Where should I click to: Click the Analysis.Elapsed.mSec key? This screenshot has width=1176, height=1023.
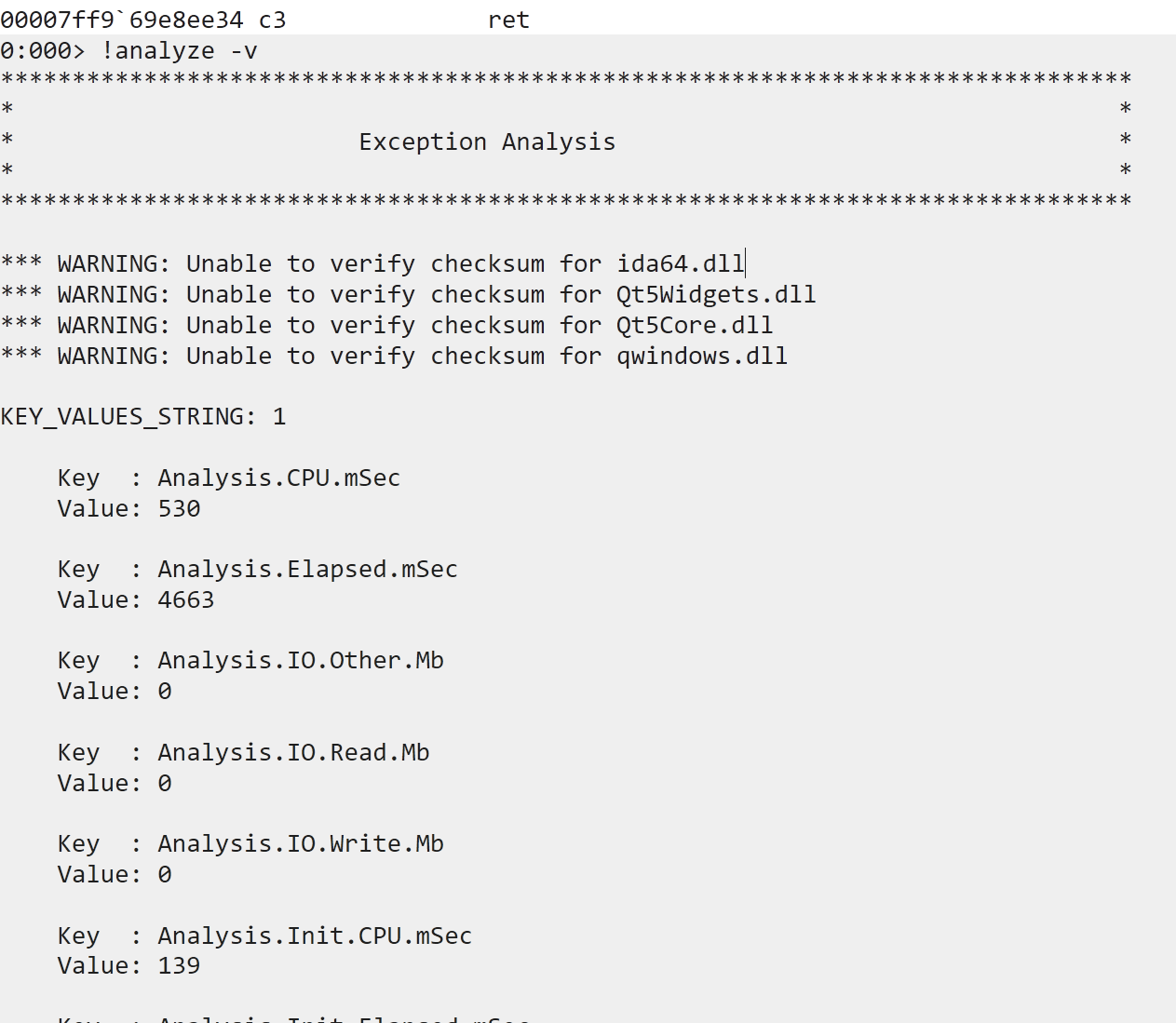point(307,570)
